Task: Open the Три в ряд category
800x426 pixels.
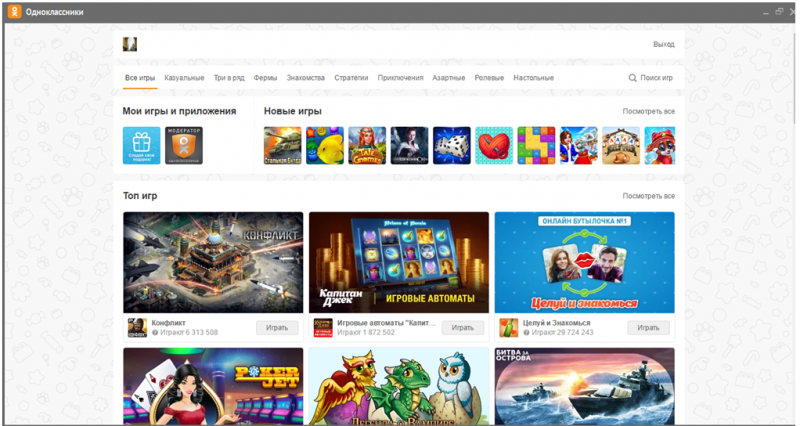Action: coord(229,78)
